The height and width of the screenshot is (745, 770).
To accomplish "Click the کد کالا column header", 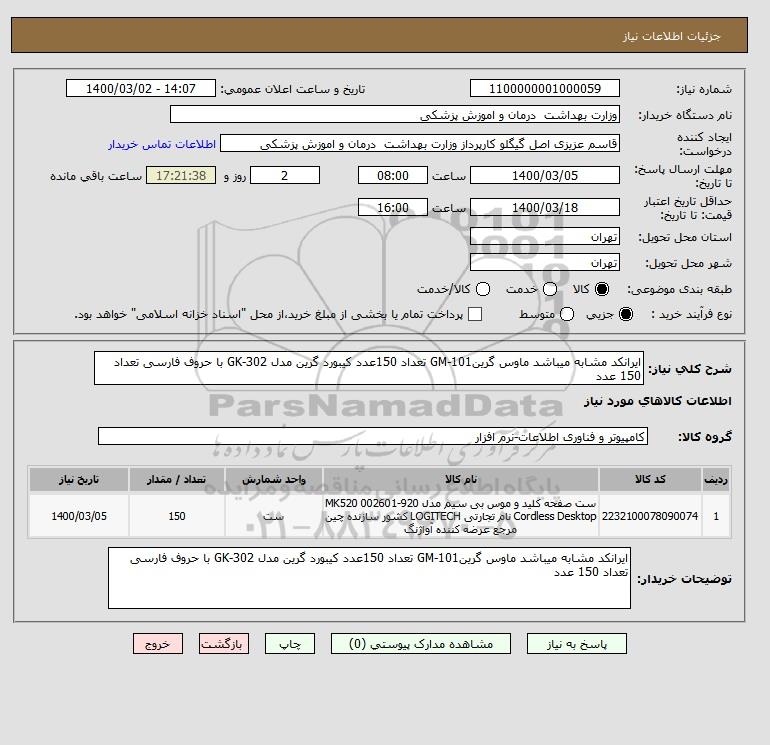I will (650, 479).
